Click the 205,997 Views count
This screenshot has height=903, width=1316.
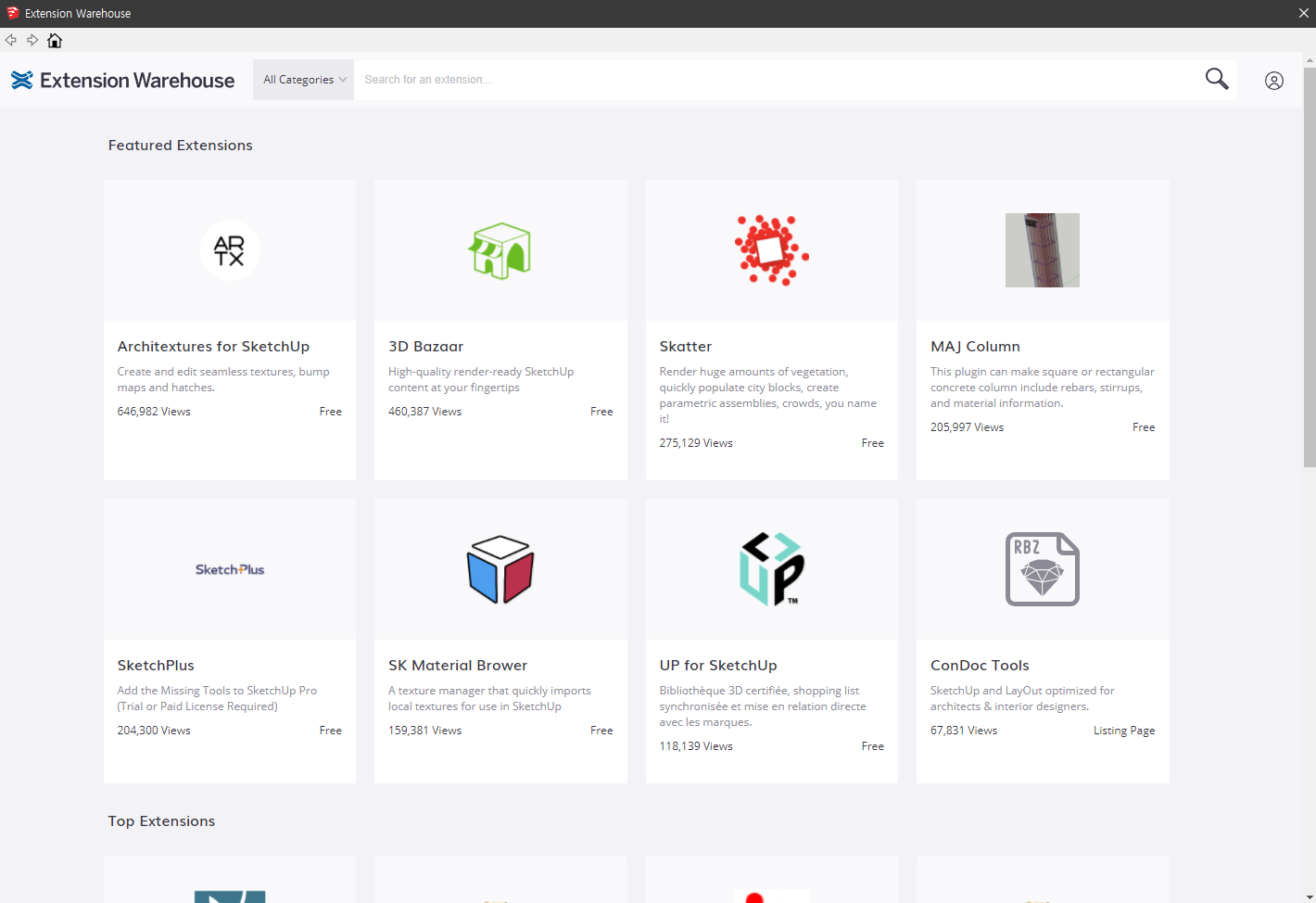[x=967, y=427]
